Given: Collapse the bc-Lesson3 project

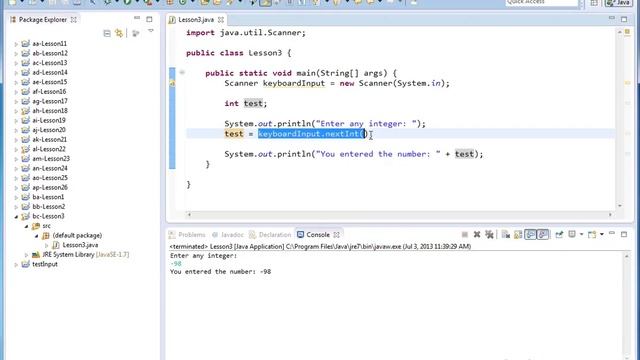Looking at the screenshot, I should (x=16, y=216).
